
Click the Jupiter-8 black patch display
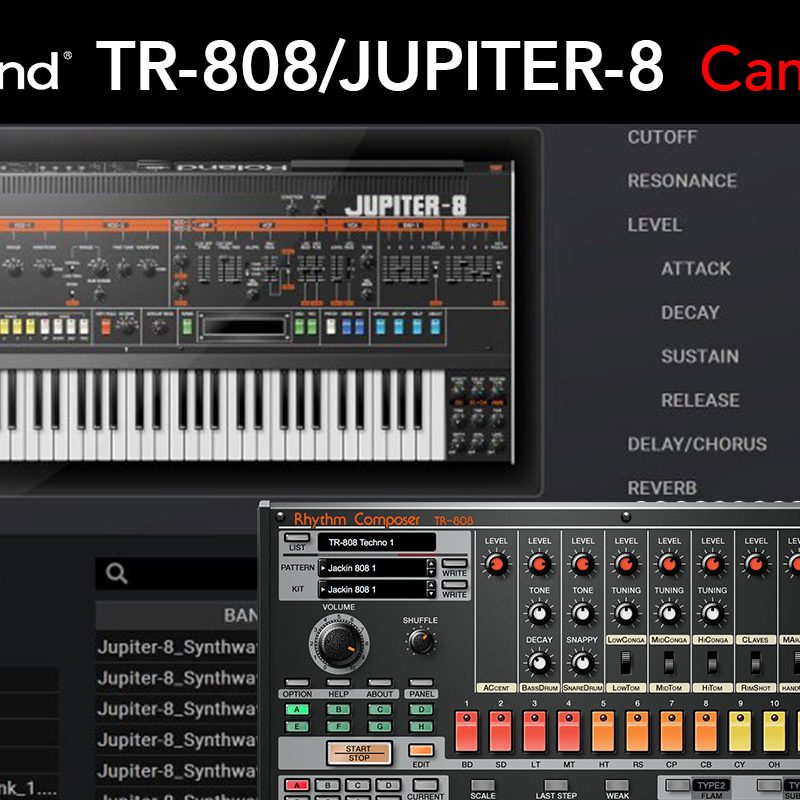click(x=244, y=327)
